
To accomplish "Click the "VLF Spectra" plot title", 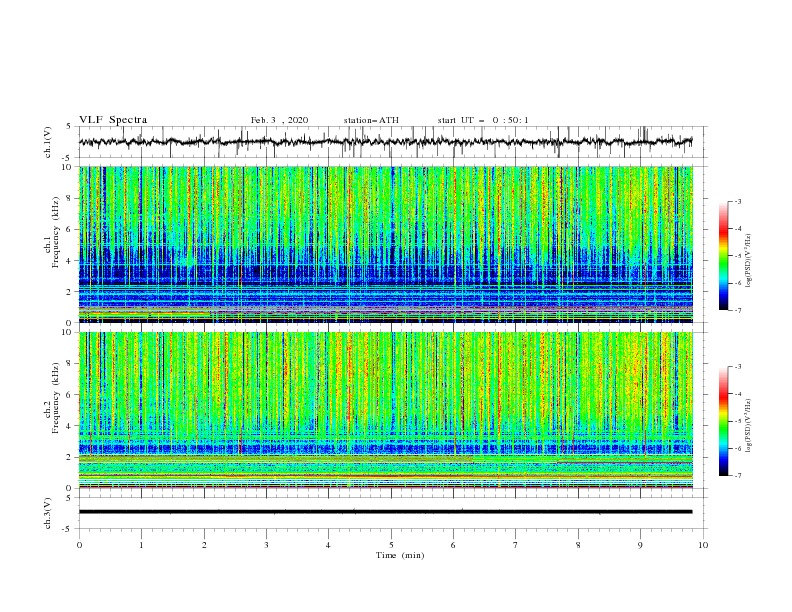I will pyautogui.click(x=113, y=120).
